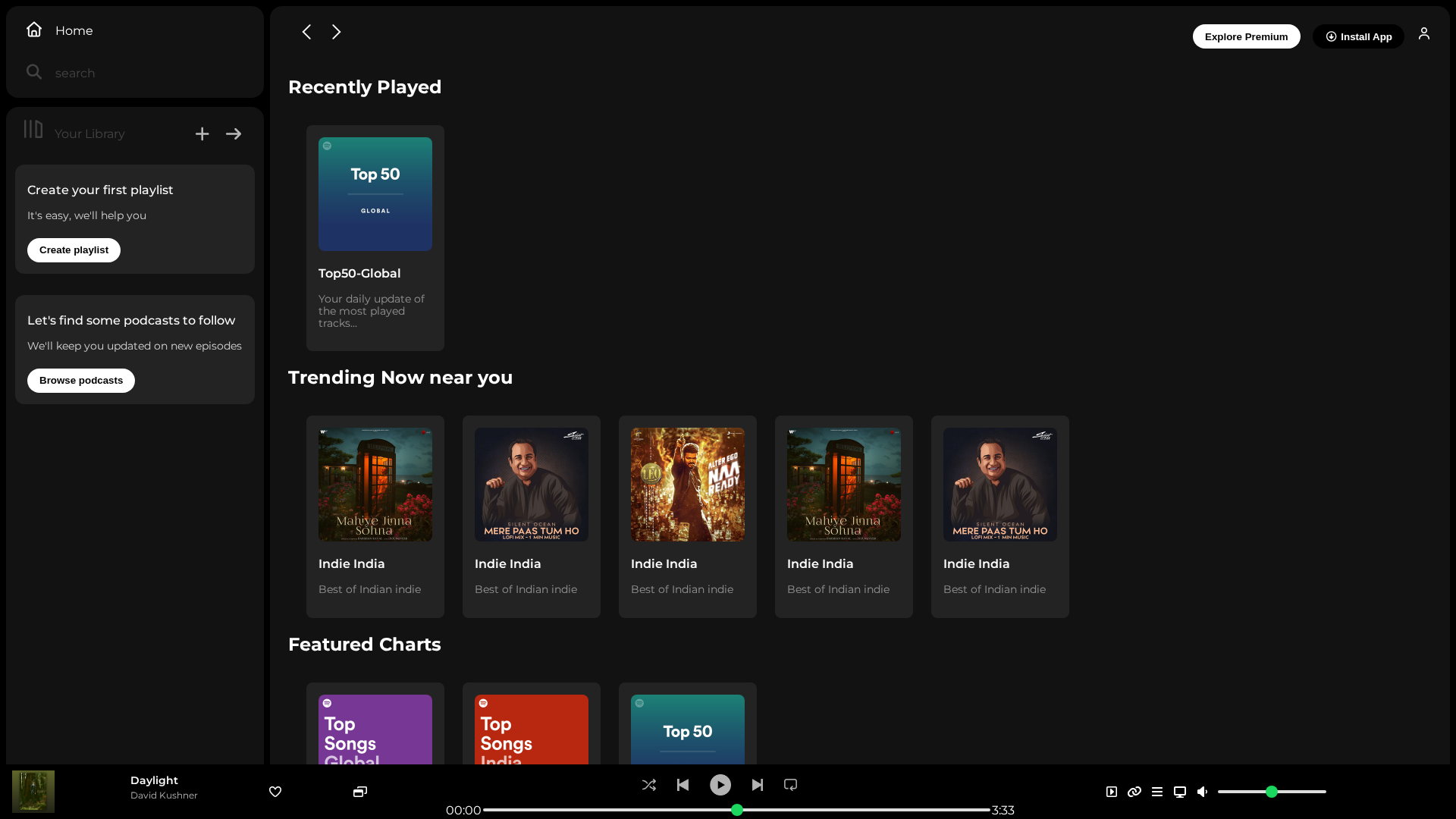Like the song Daylight with heart icon

pos(275,792)
